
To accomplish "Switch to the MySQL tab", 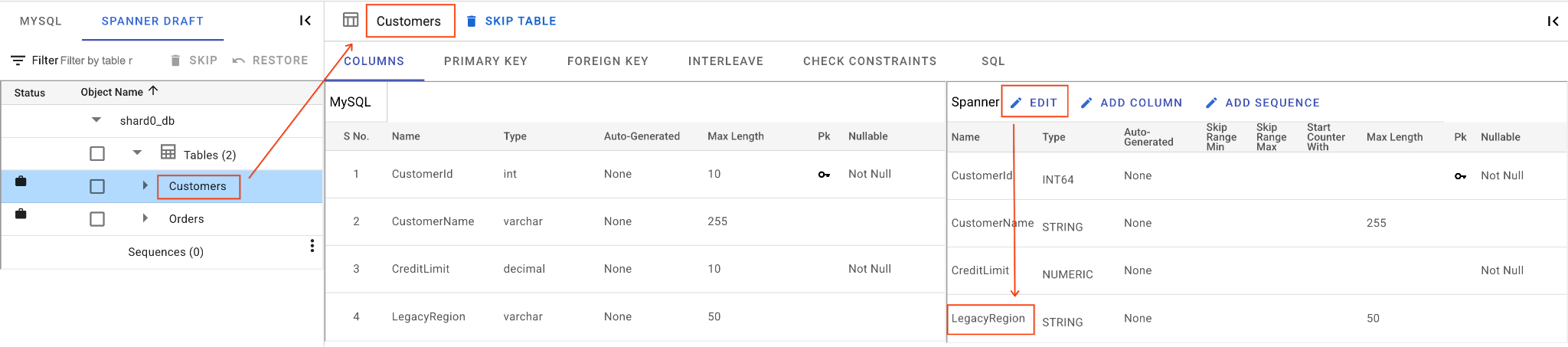I will click(41, 21).
